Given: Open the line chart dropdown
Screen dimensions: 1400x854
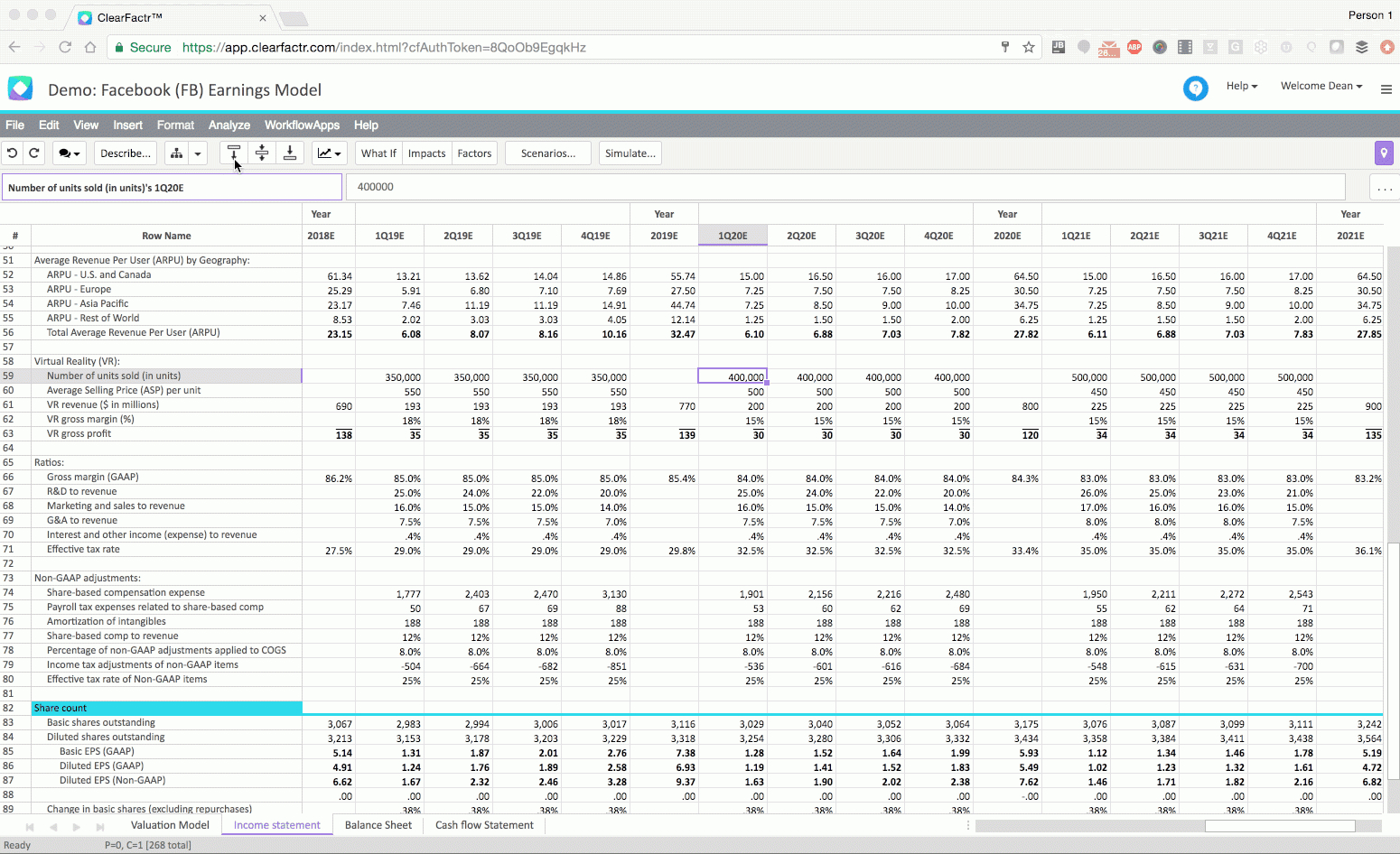Looking at the screenshot, I should pyautogui.click(x=330, y=153).
